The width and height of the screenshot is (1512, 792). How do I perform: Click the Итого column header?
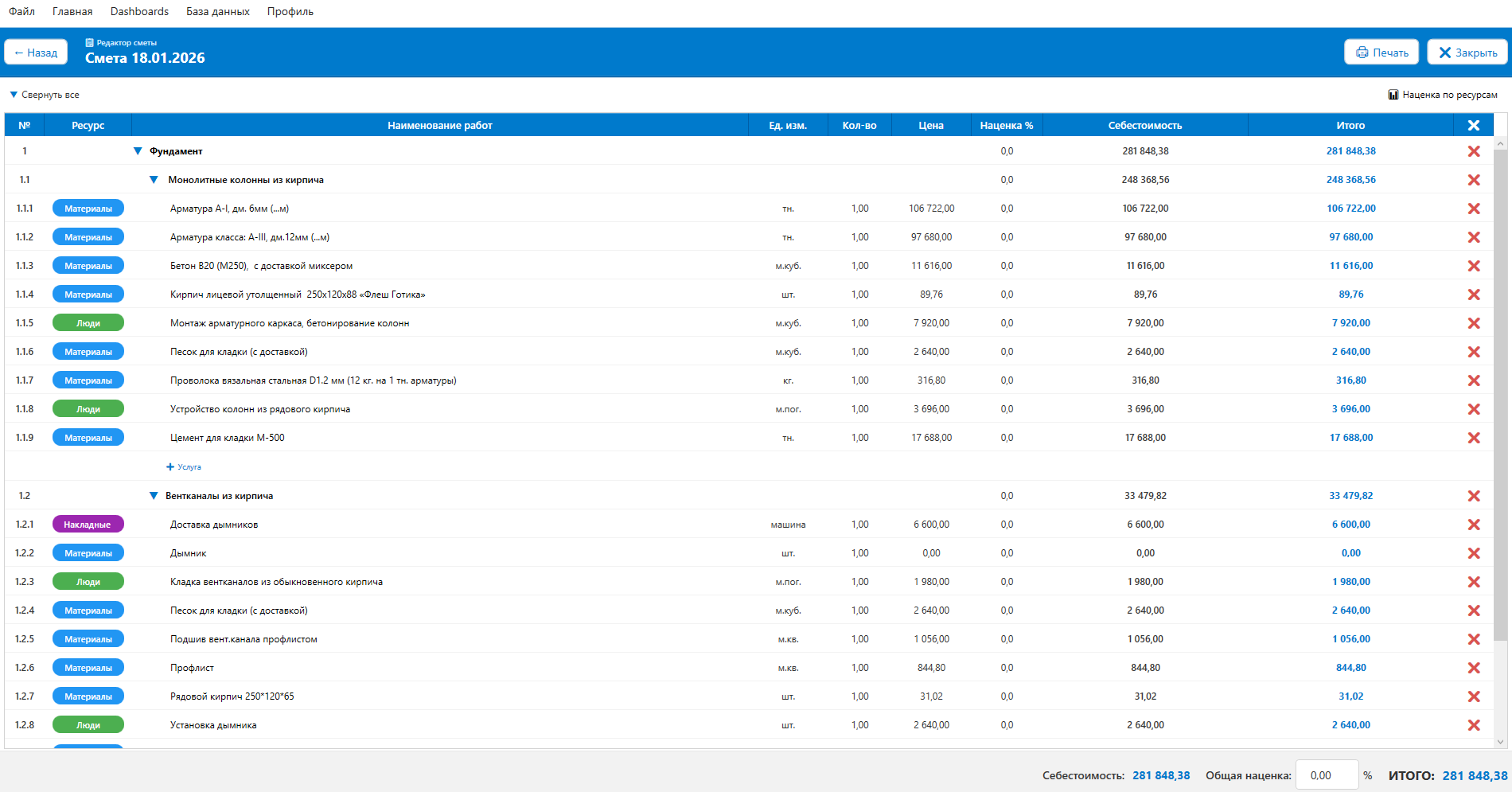[x=1350, y=125]
